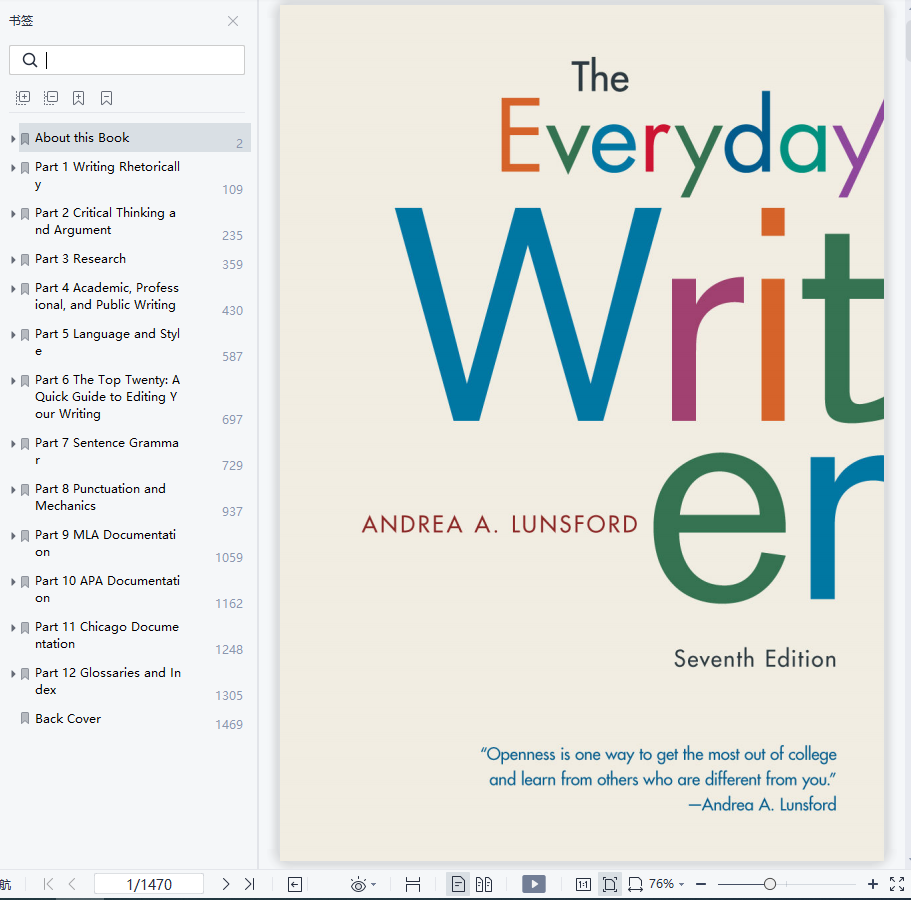Viewport: 911px width, 900px height.
Task: Go to the previous page
Action: pos(72,884)
